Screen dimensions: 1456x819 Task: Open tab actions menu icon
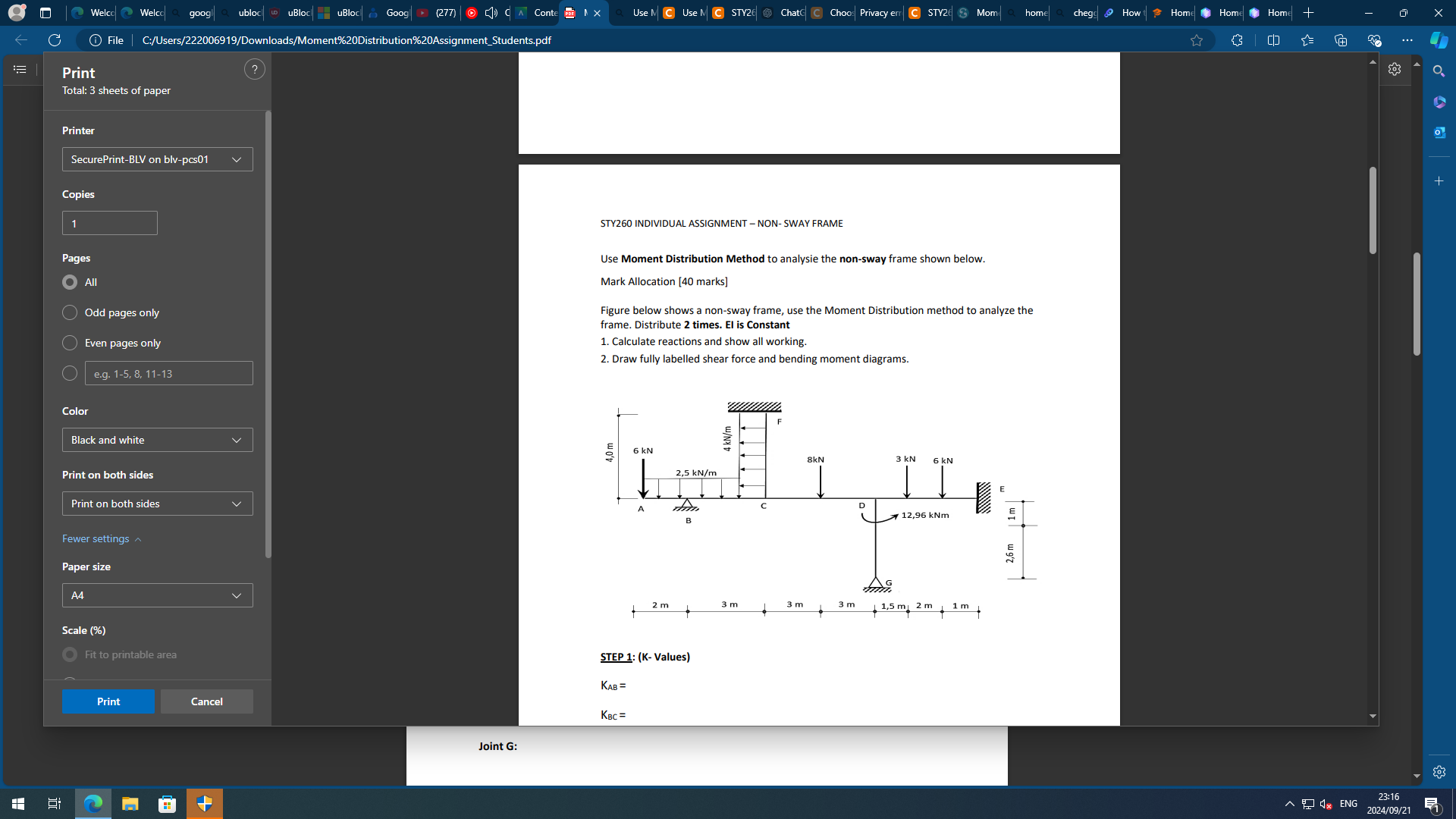pyautogui.click(x=45, y=13)
